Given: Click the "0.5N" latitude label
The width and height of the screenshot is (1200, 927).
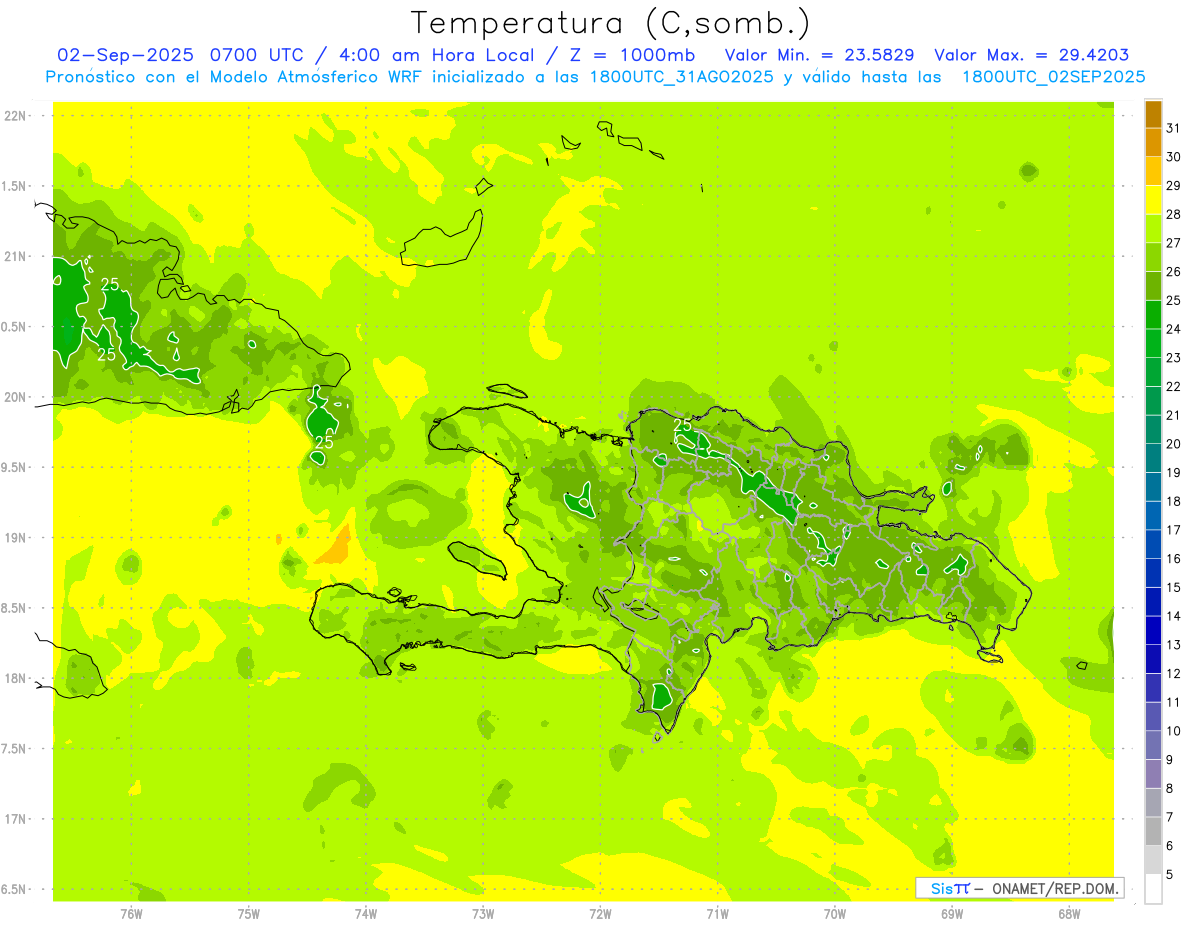Looking at the screenshot, I should 15,327.
